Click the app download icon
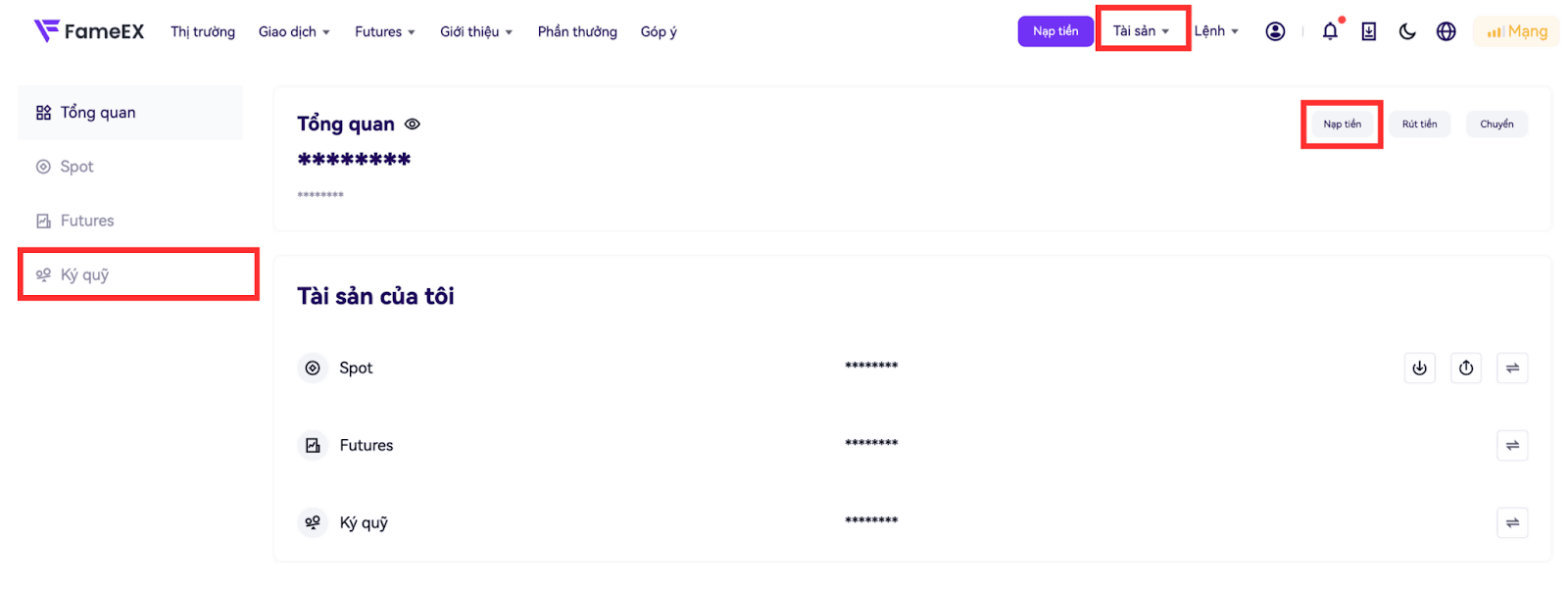The image size is (1568, 590). pos(1369,31)
